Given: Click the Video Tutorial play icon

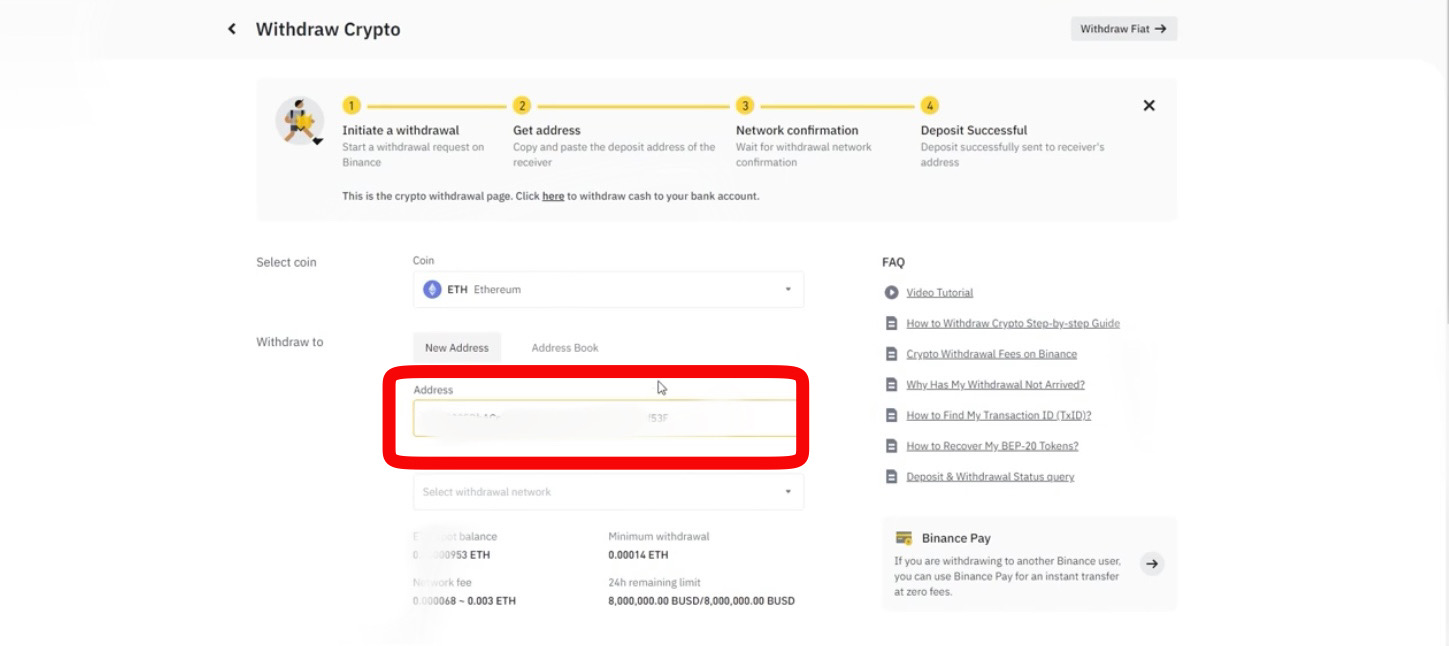Looking at the screenshot, I should (x=893, y=292).
